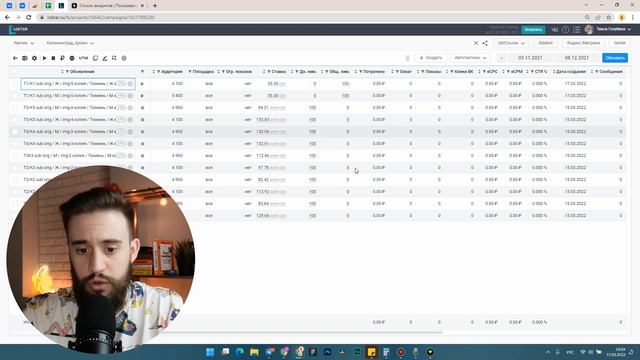The width and height of the screenshot is (640, 360).
Task: Reload the page with browser refresh icon
Action: 29,18
